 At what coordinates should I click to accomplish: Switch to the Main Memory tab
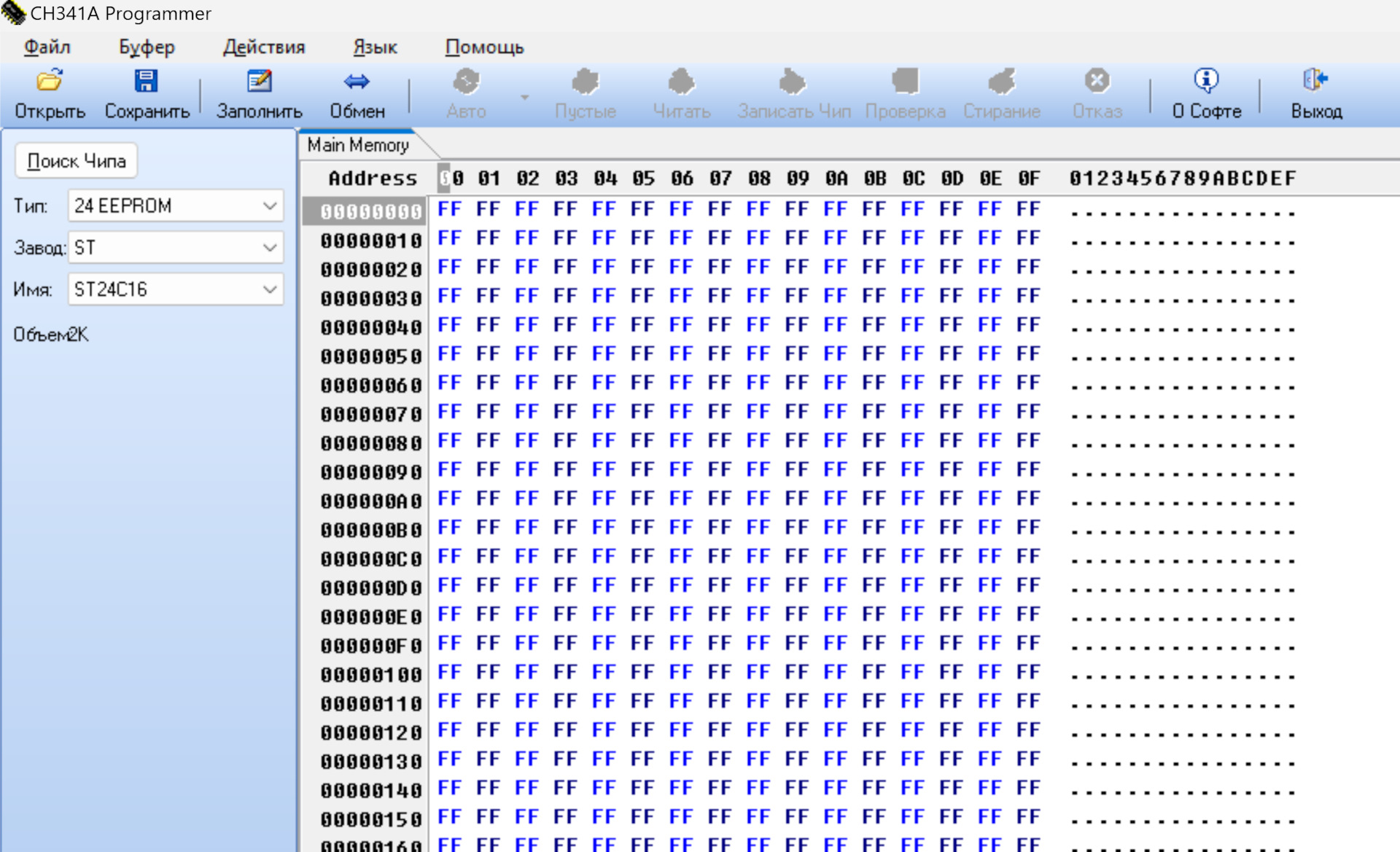coord(358,145)
